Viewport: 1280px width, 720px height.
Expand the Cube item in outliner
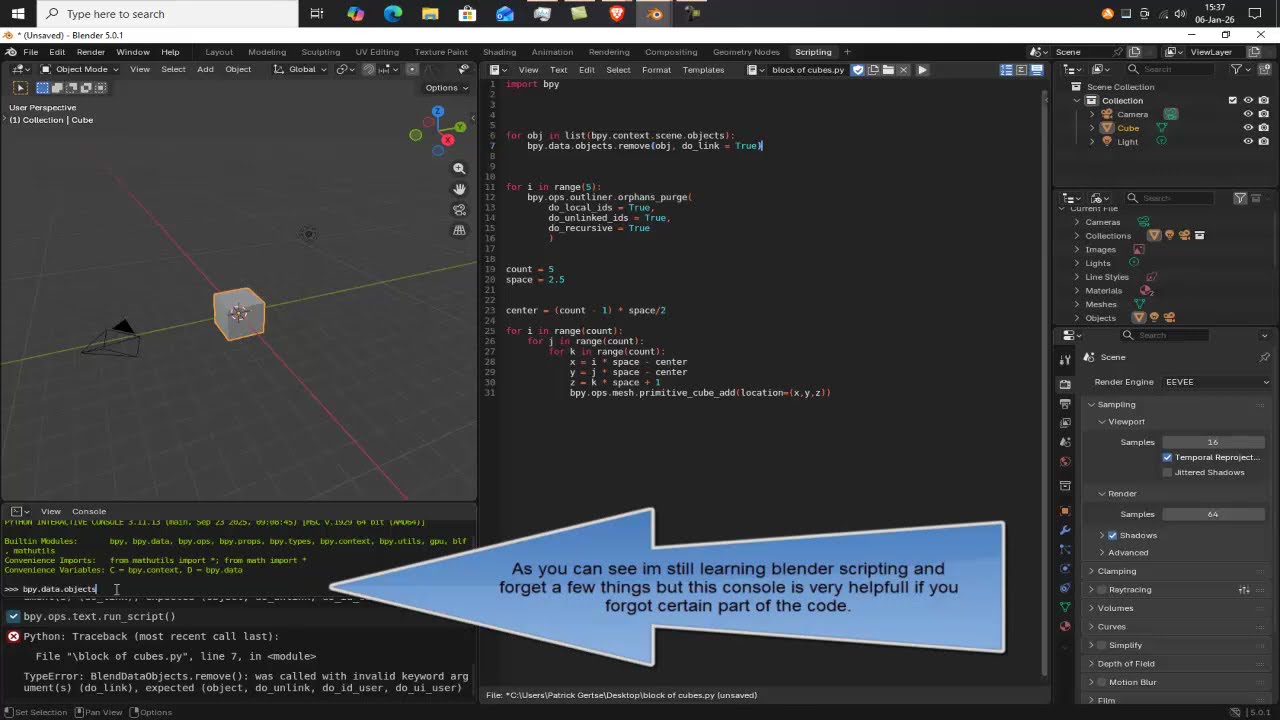coord(1092,128)
